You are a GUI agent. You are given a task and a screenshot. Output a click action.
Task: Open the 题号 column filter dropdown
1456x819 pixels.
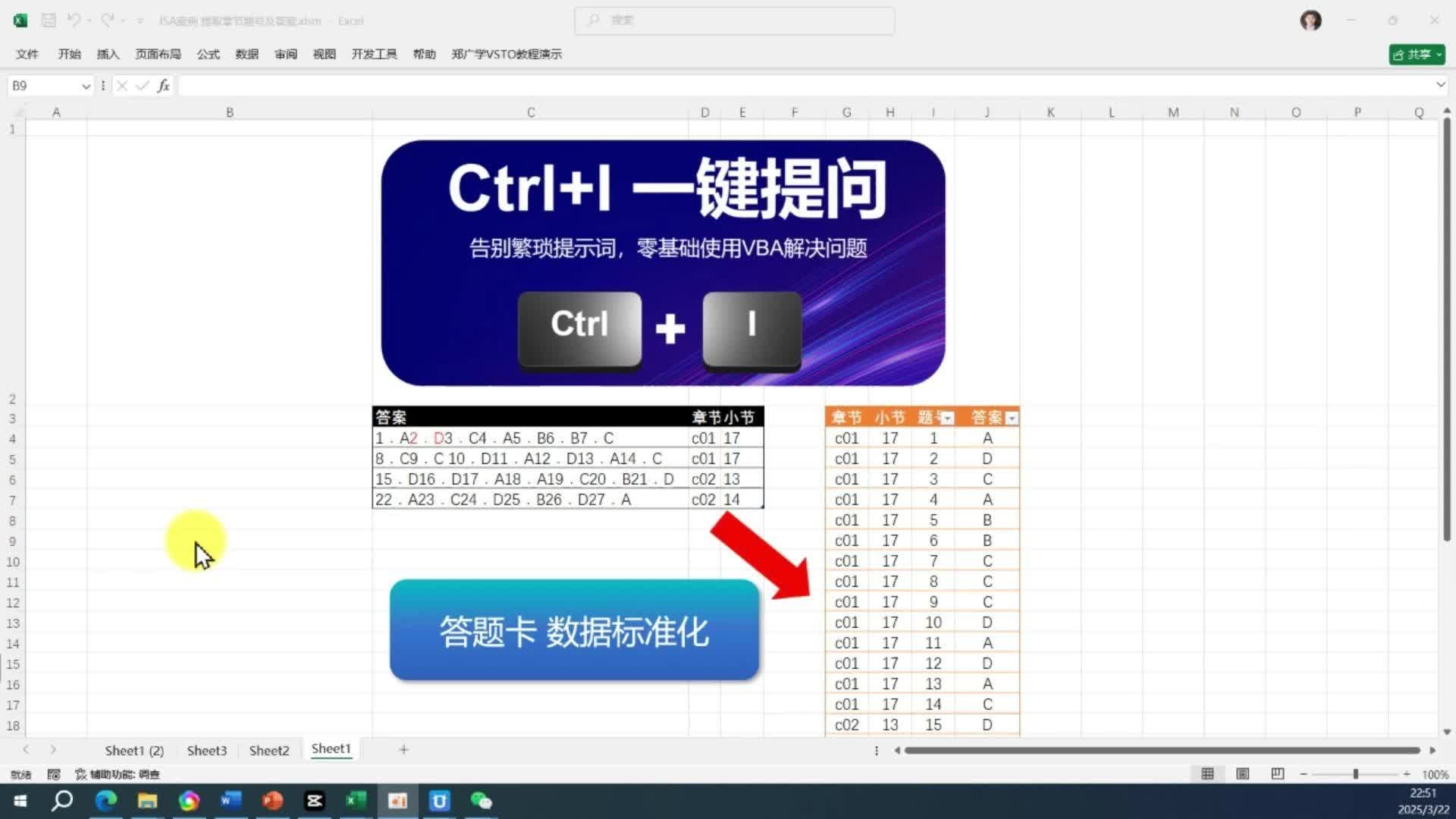tap(947, 418)
